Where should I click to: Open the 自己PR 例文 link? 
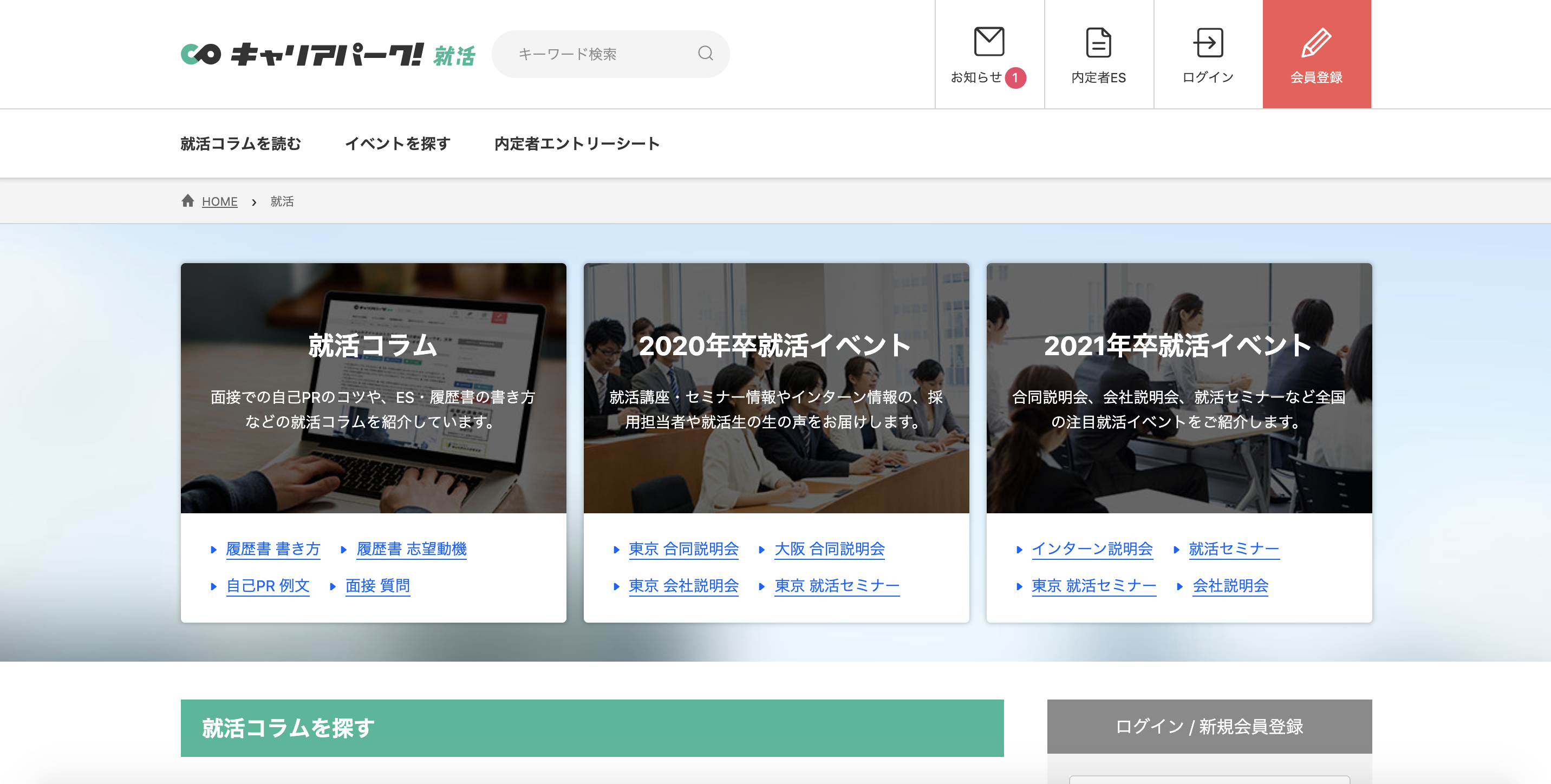pos(268,585)
